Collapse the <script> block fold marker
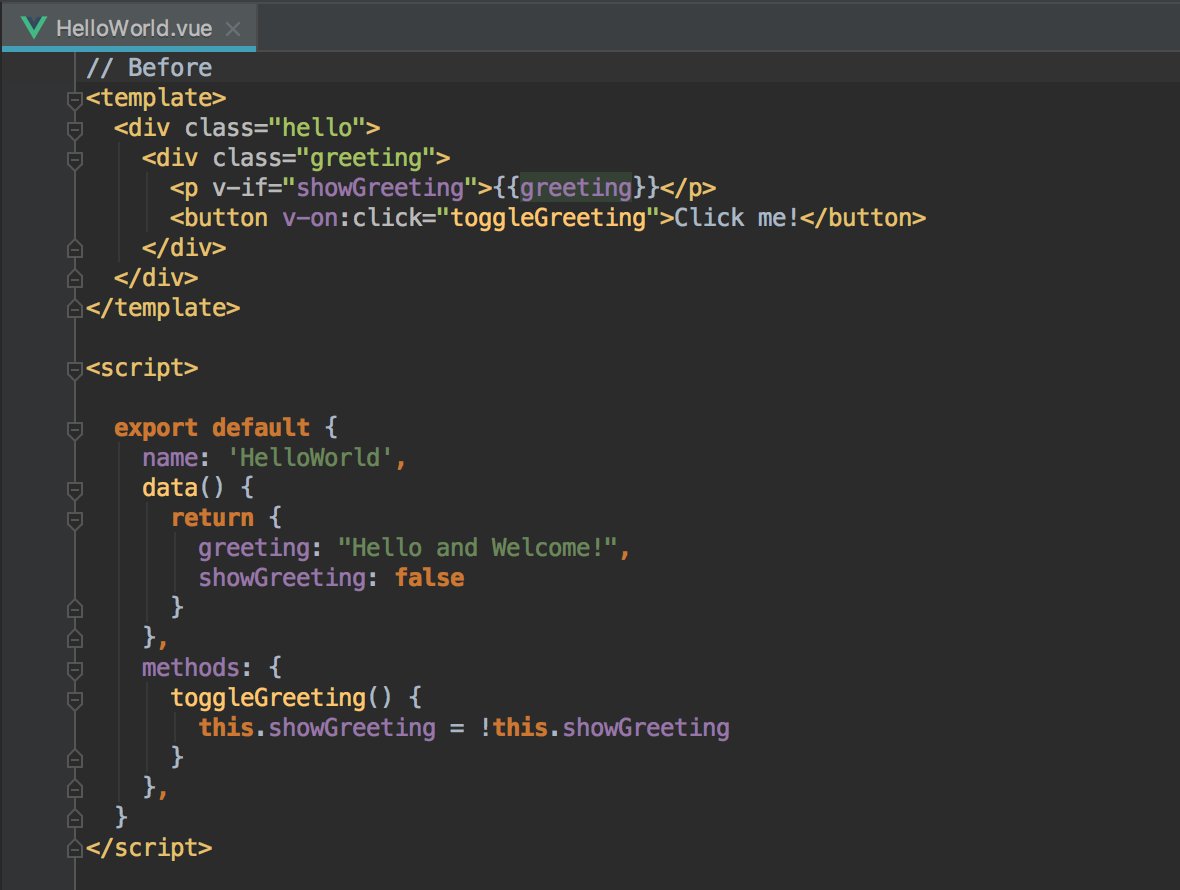The image size is (1180, 890). tap(75, 369)
